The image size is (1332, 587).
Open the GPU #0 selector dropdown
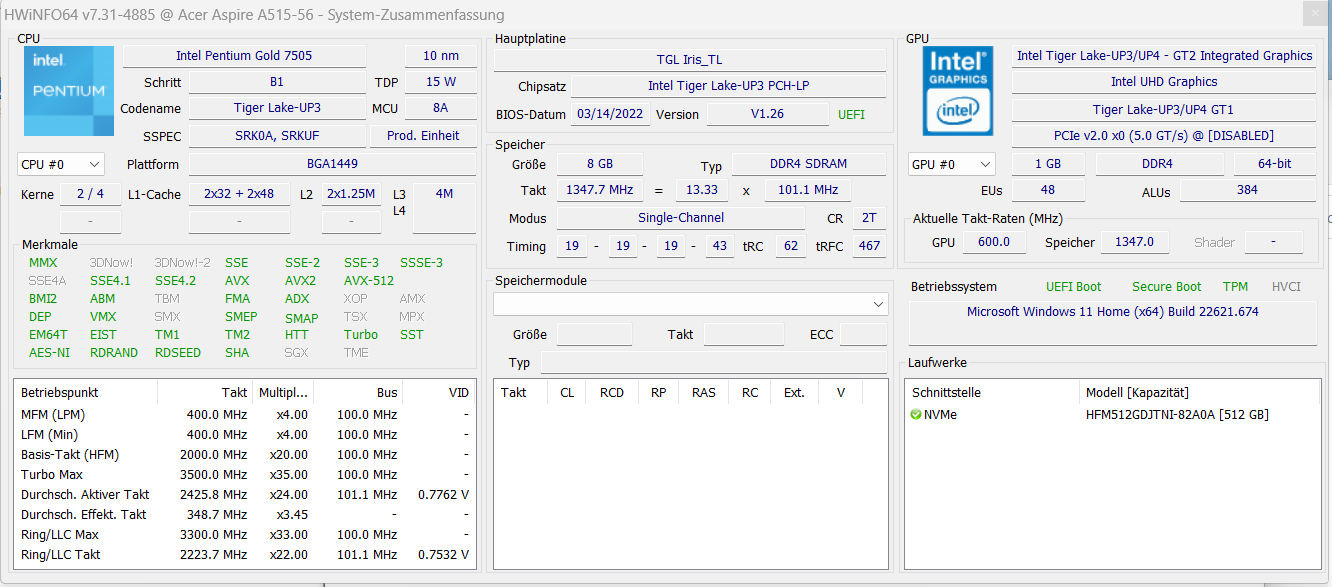(952, 164)
